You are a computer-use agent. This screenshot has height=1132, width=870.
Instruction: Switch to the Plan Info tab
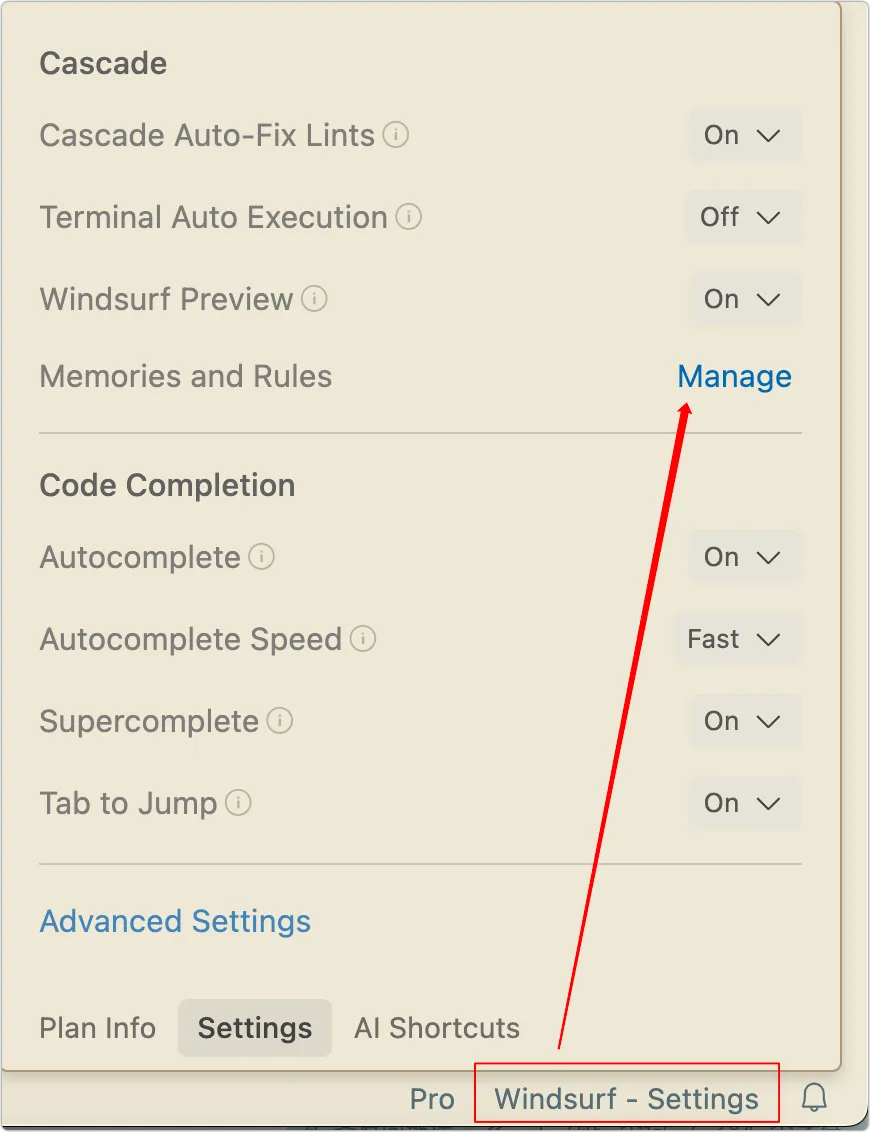(x=97, y=1028)
